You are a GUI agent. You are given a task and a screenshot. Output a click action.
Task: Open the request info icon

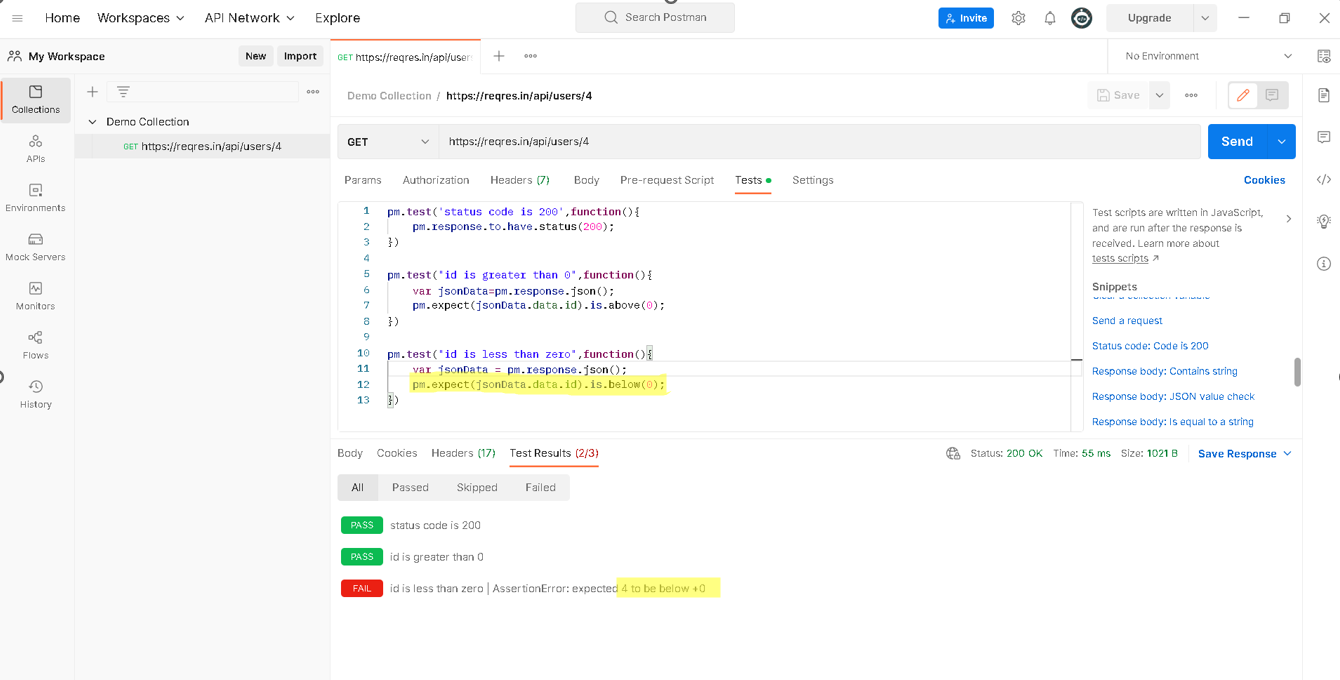[1324, 264]
